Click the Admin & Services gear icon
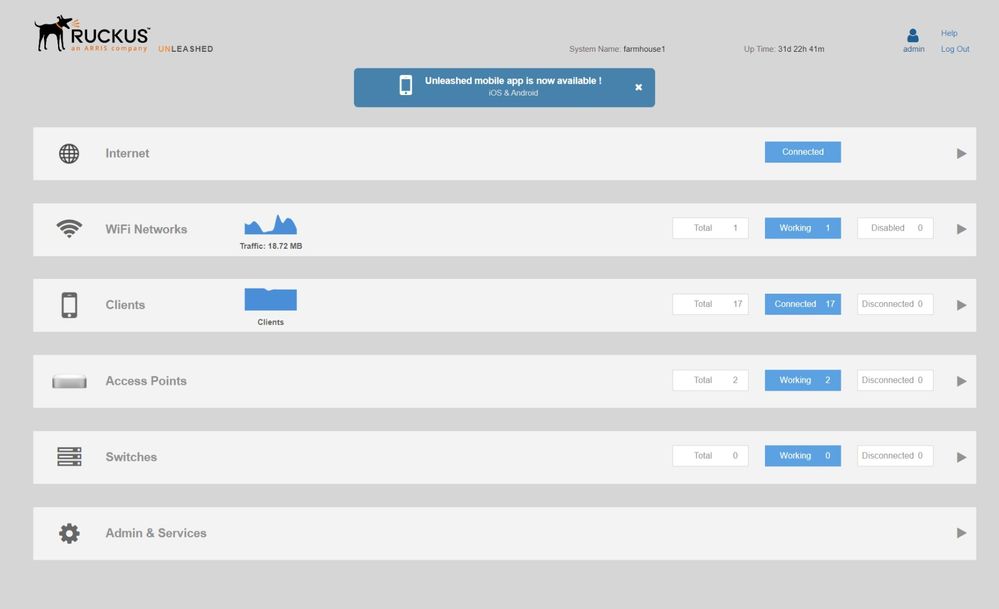 69,533
